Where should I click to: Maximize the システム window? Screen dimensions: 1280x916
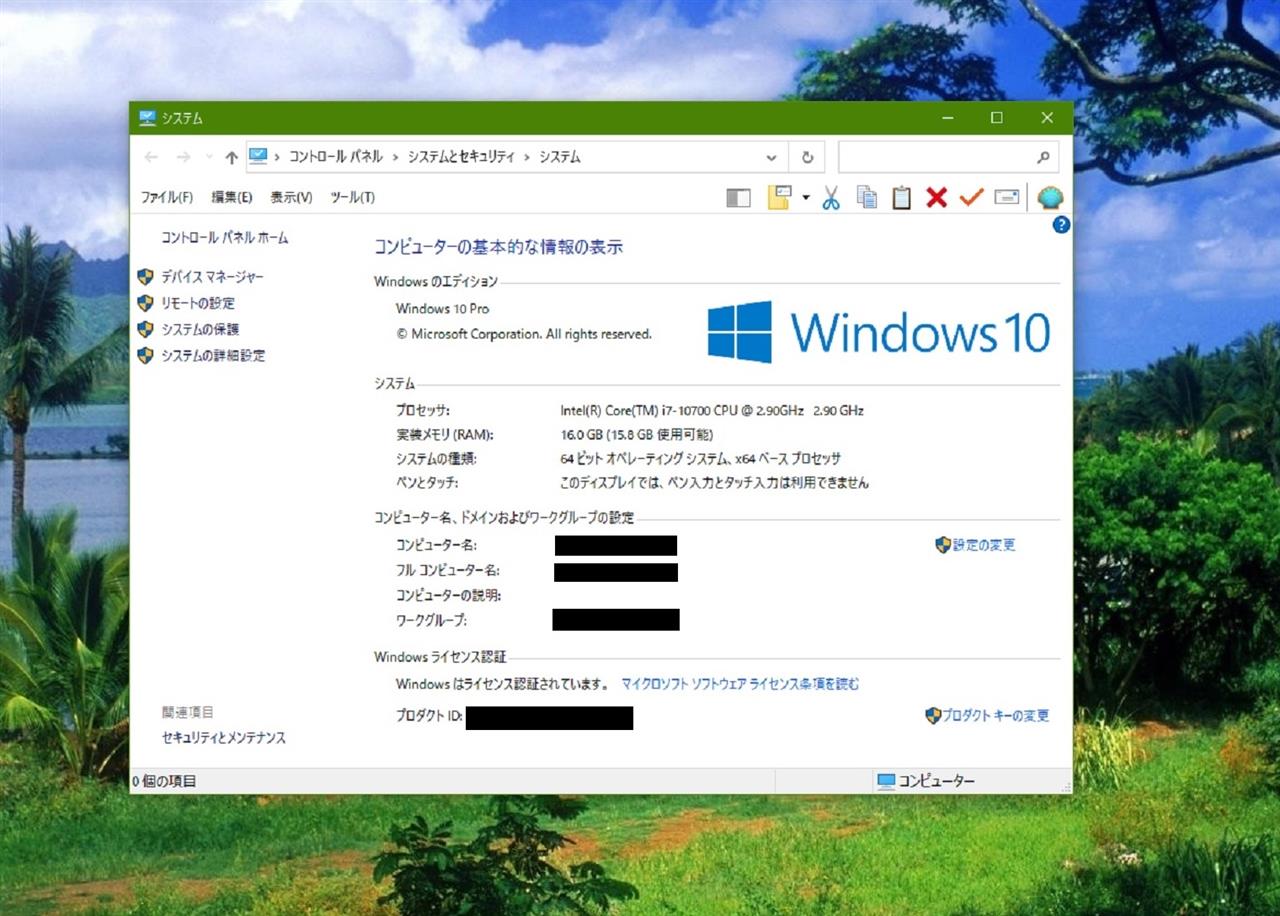[997, 118]
